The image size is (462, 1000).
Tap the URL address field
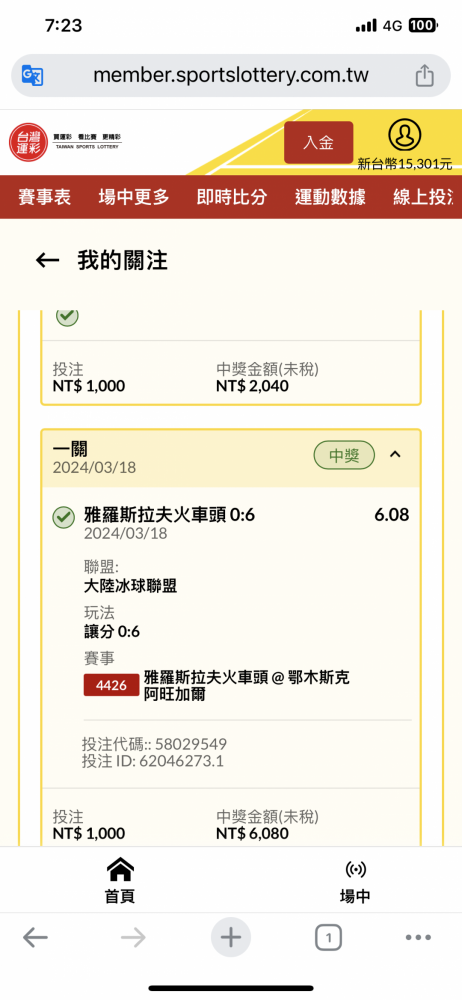pos(231,75)
